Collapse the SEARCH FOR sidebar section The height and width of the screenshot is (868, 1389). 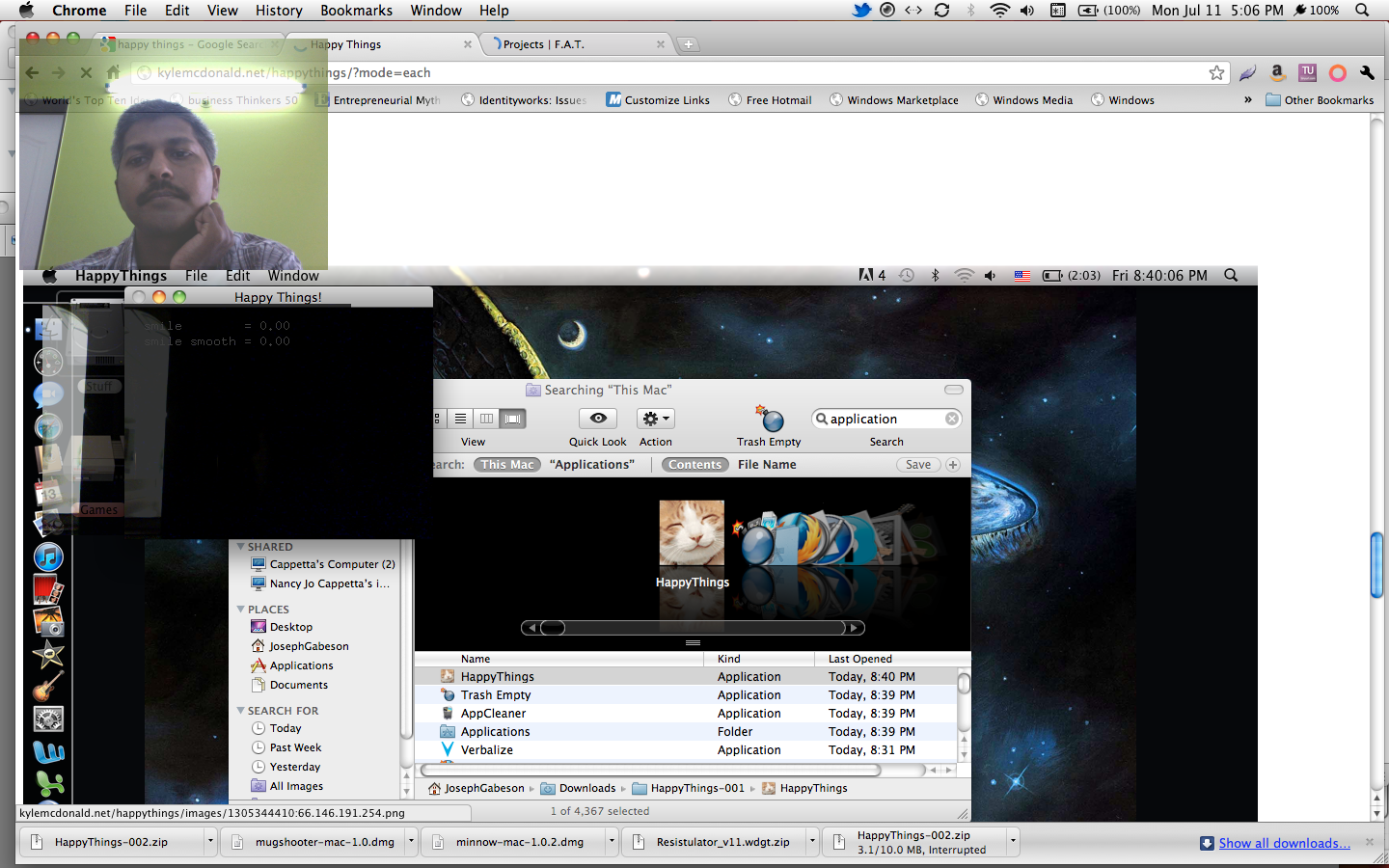click(x=241, y=711)
